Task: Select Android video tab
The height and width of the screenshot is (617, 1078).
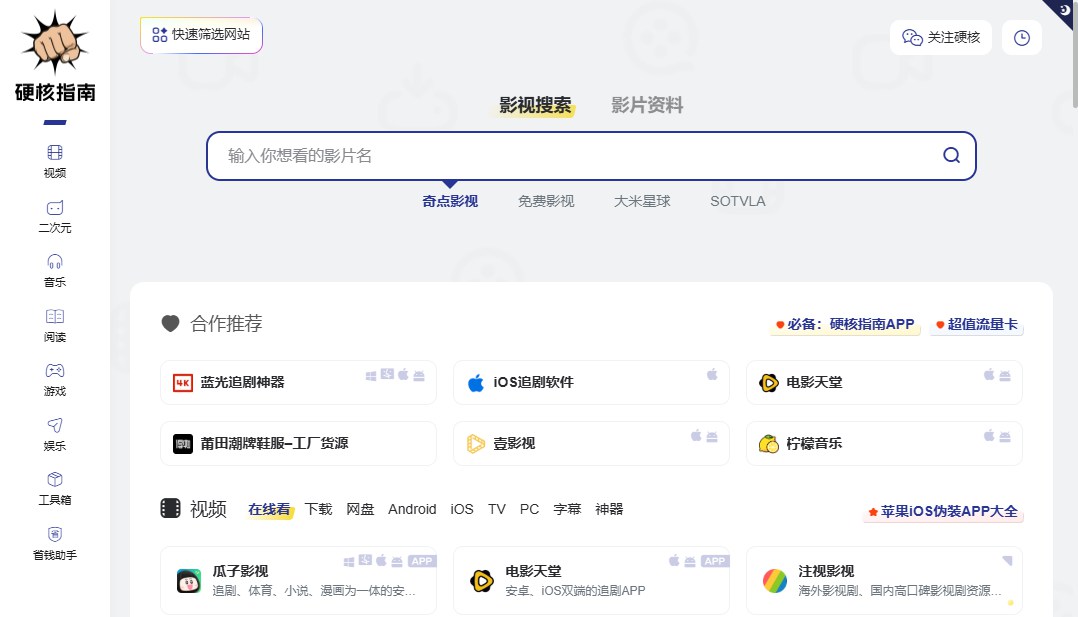Action: (412, 509)
